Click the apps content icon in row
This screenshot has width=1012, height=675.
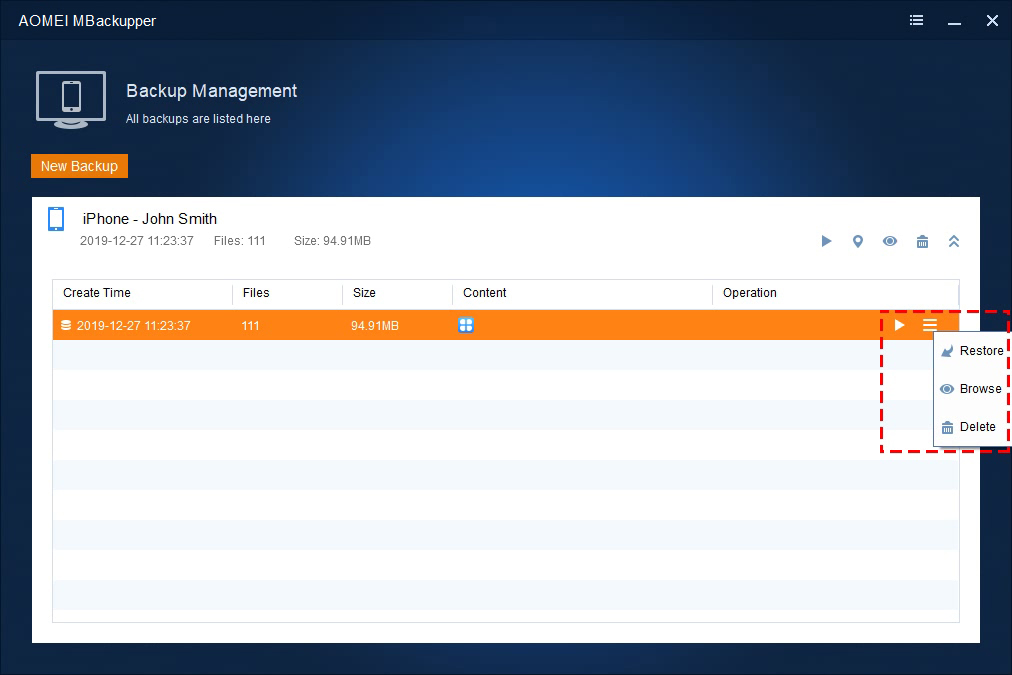(x=466, y=325)
